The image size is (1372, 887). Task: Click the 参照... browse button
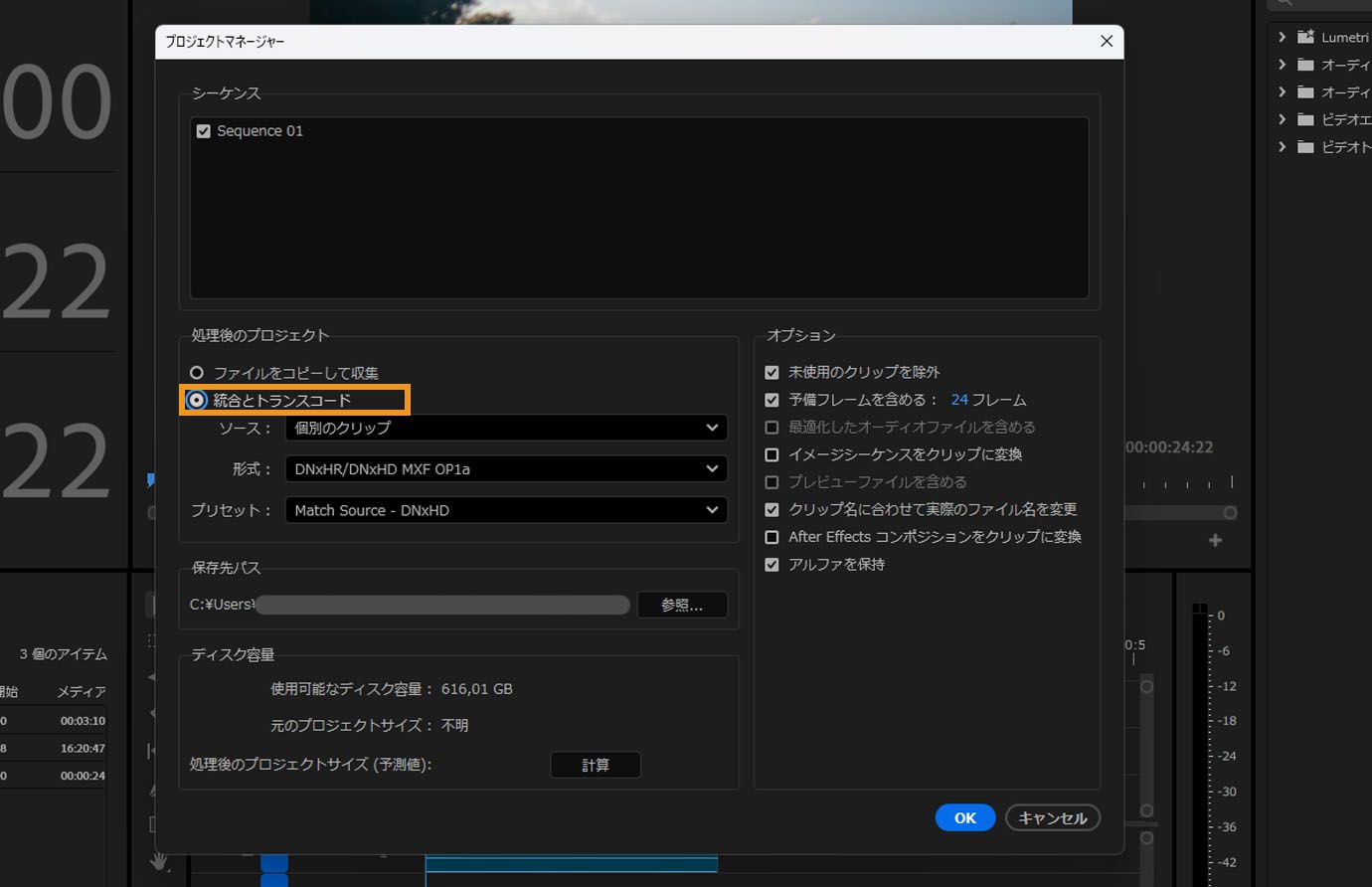pos(682,605)
